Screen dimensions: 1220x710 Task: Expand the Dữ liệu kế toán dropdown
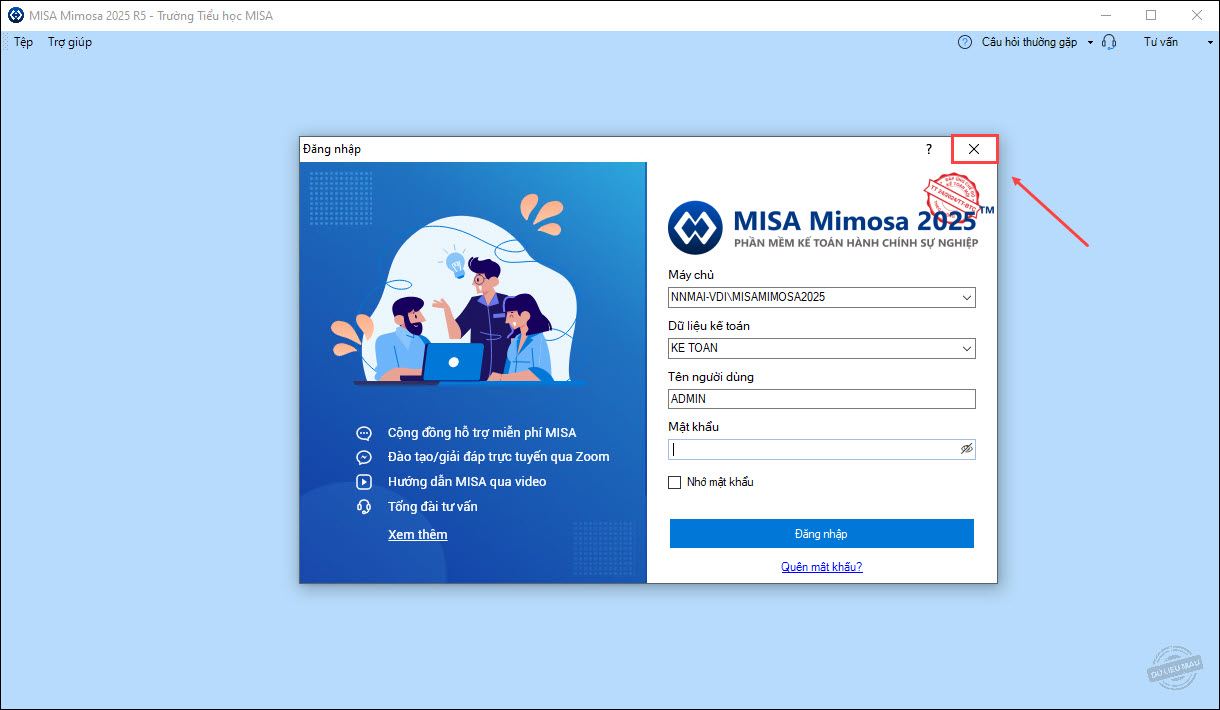[966, 348]
